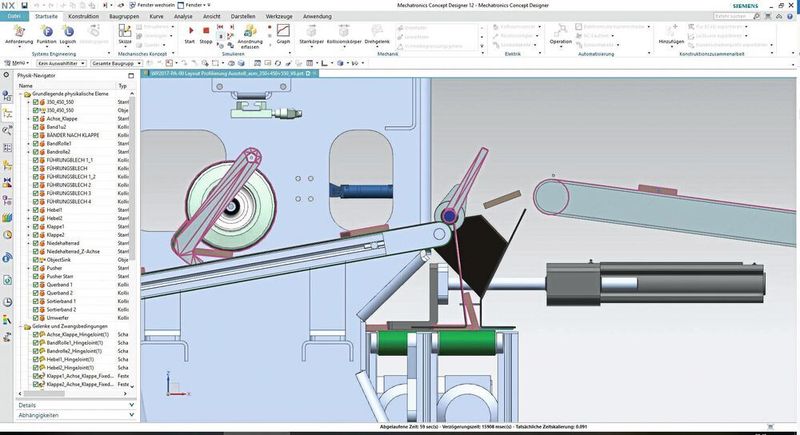The height and width of the screenshot is (435, 800).
Task: Switch to the Konstruktion tab
Action: coord(83,16)
